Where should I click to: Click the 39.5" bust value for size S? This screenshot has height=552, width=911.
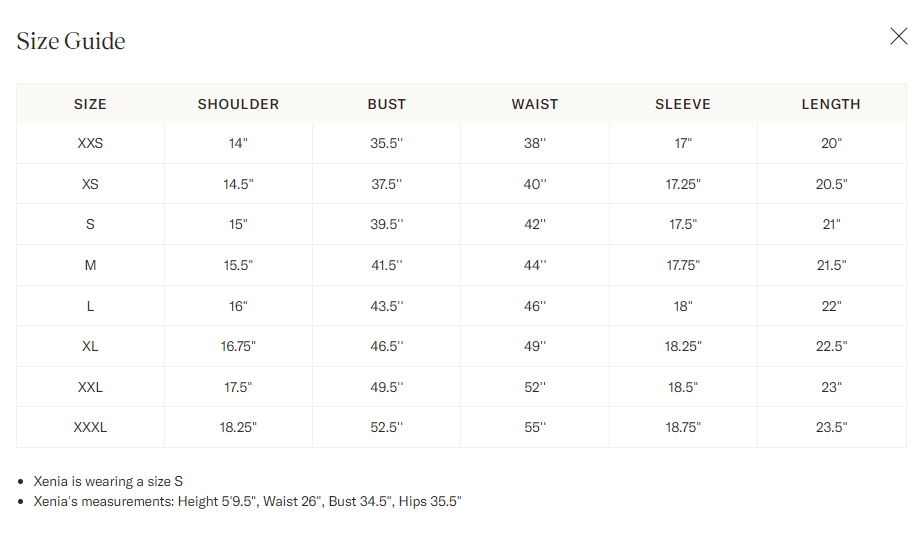pyautogui.click(x=386, y=224)
